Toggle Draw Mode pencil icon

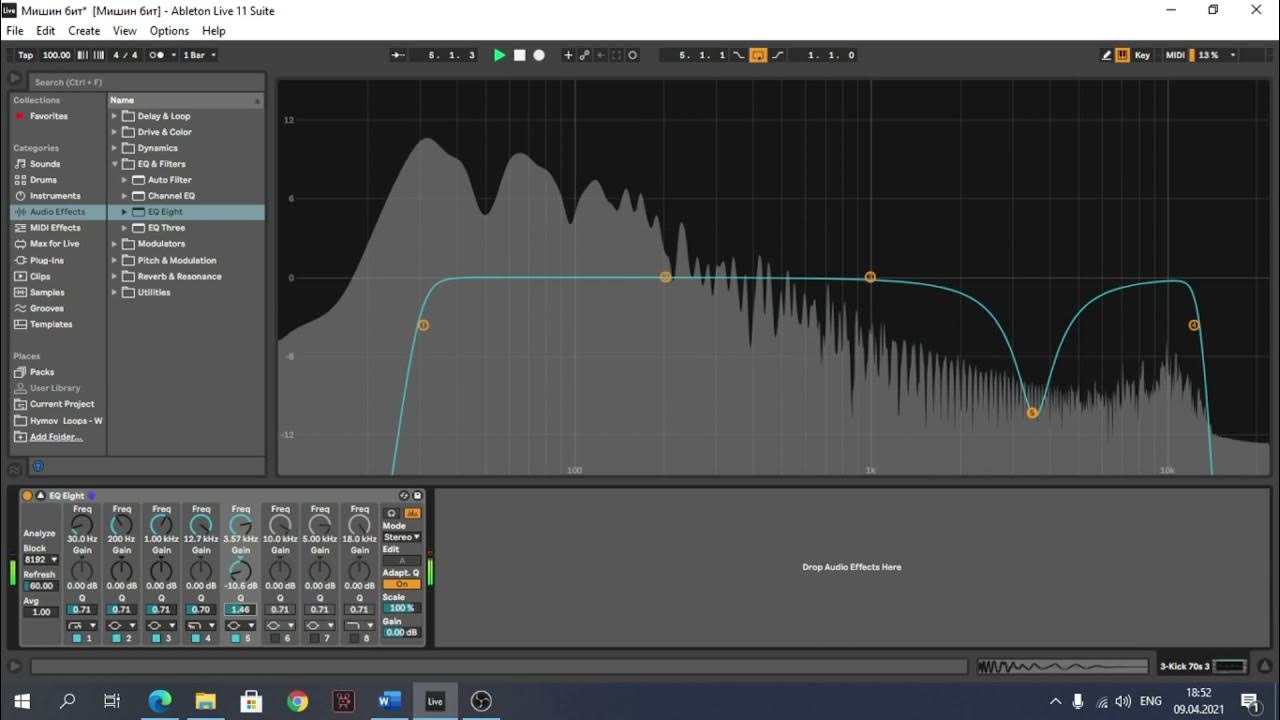click(1107, 55)
